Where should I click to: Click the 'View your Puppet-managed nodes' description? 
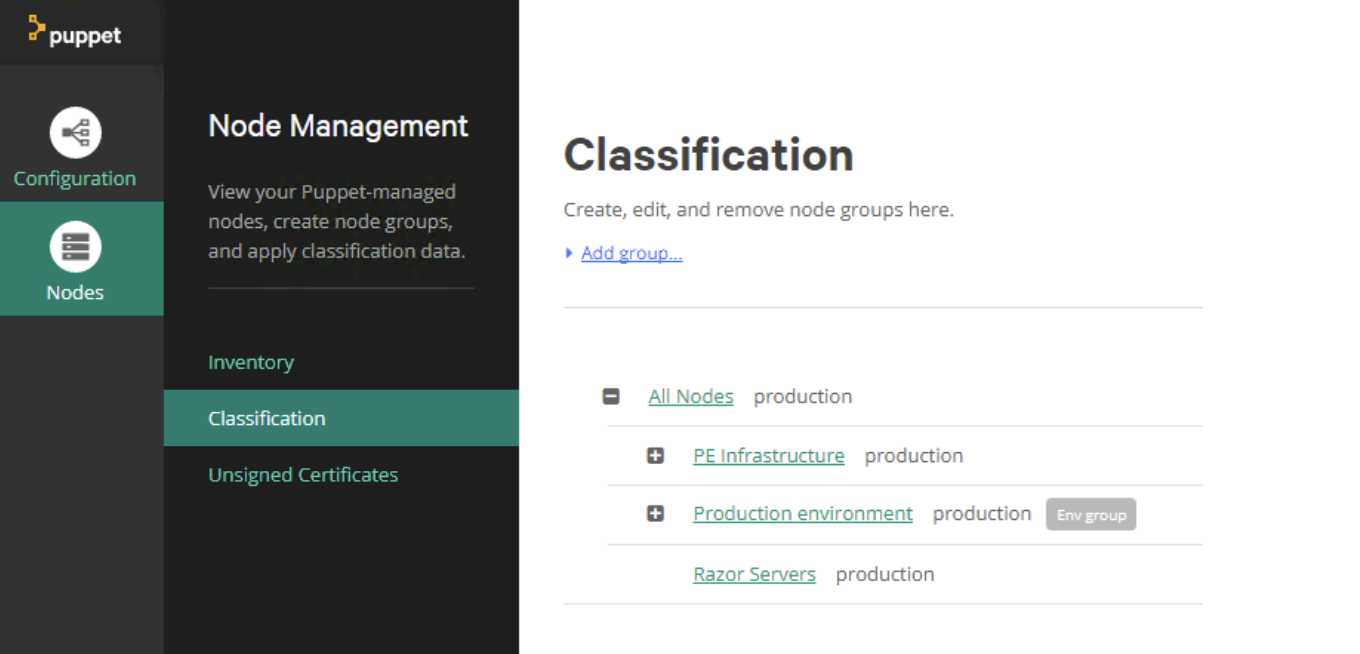coord(337,221)
